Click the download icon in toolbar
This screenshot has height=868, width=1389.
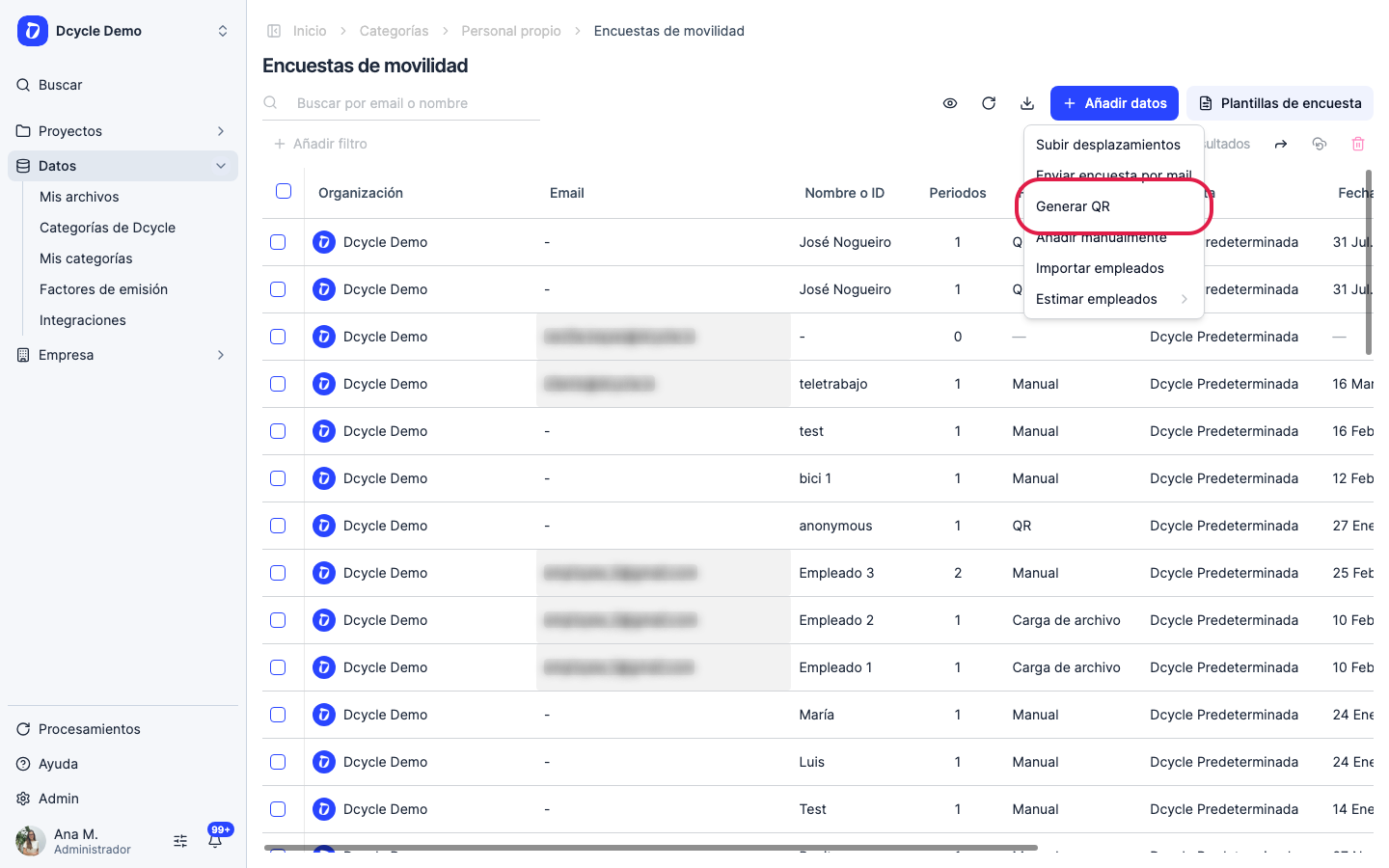click(1027, 103)
